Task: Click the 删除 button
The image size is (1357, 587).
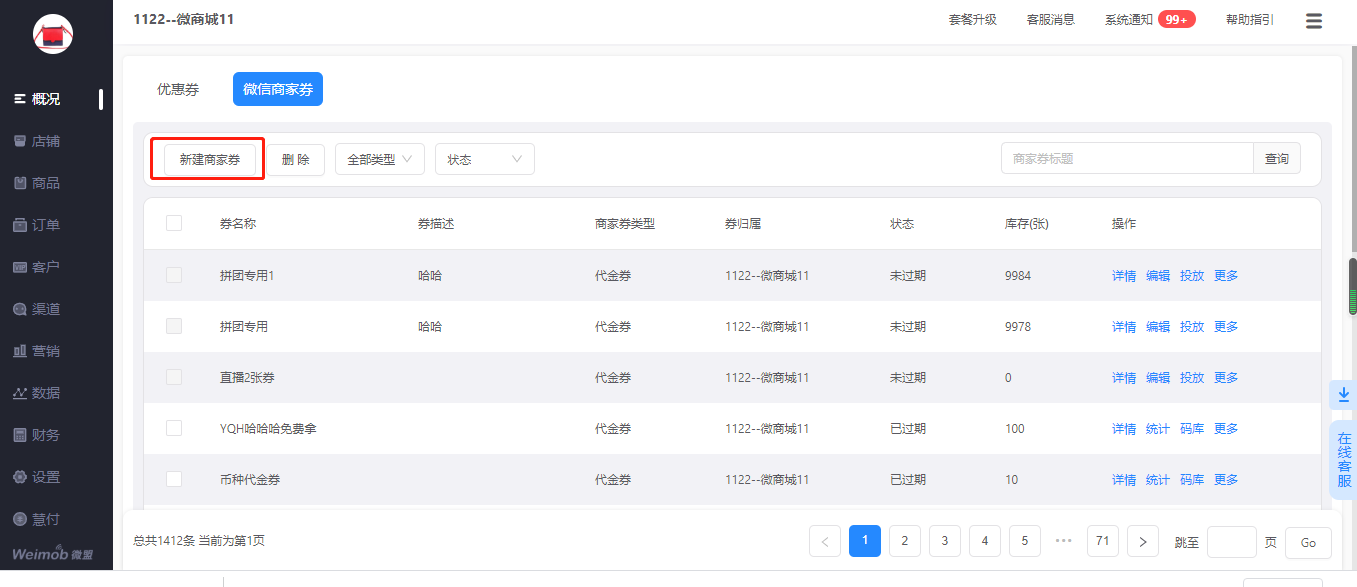Action: pos(295,159)
